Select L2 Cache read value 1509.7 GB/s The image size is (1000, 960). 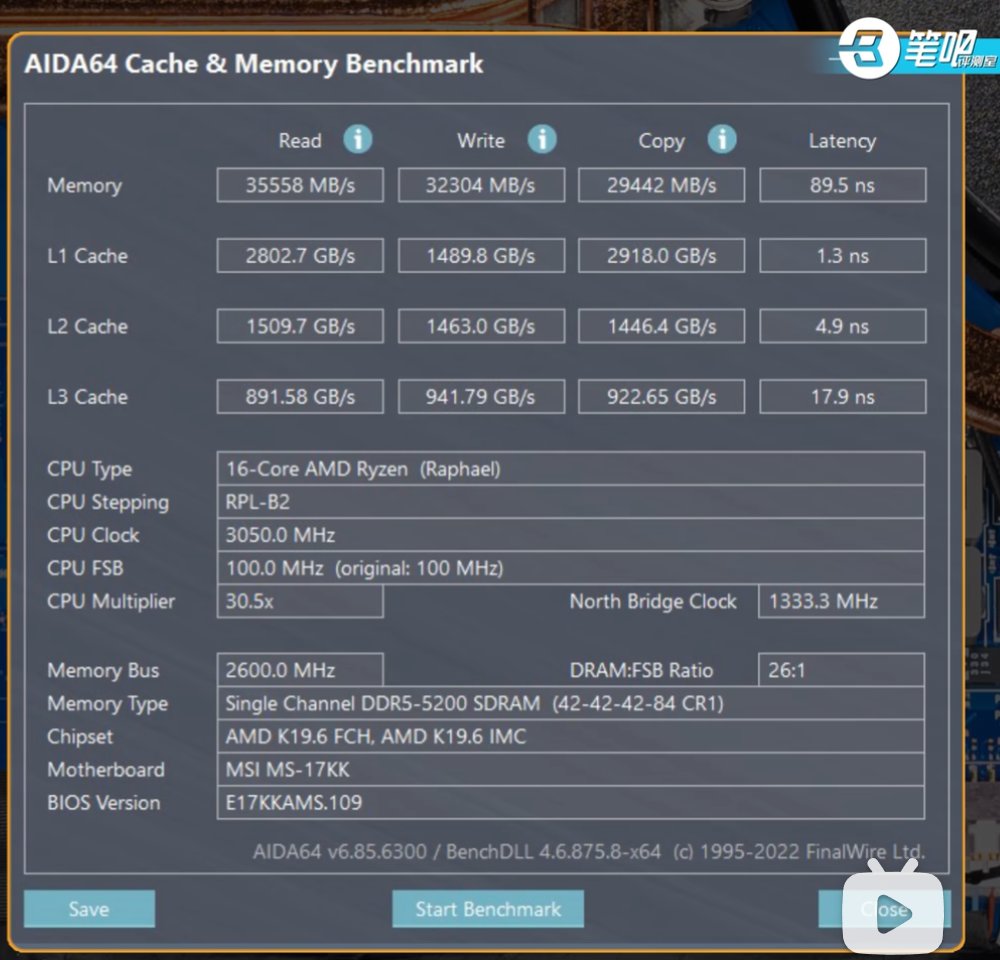coord(300,326)
